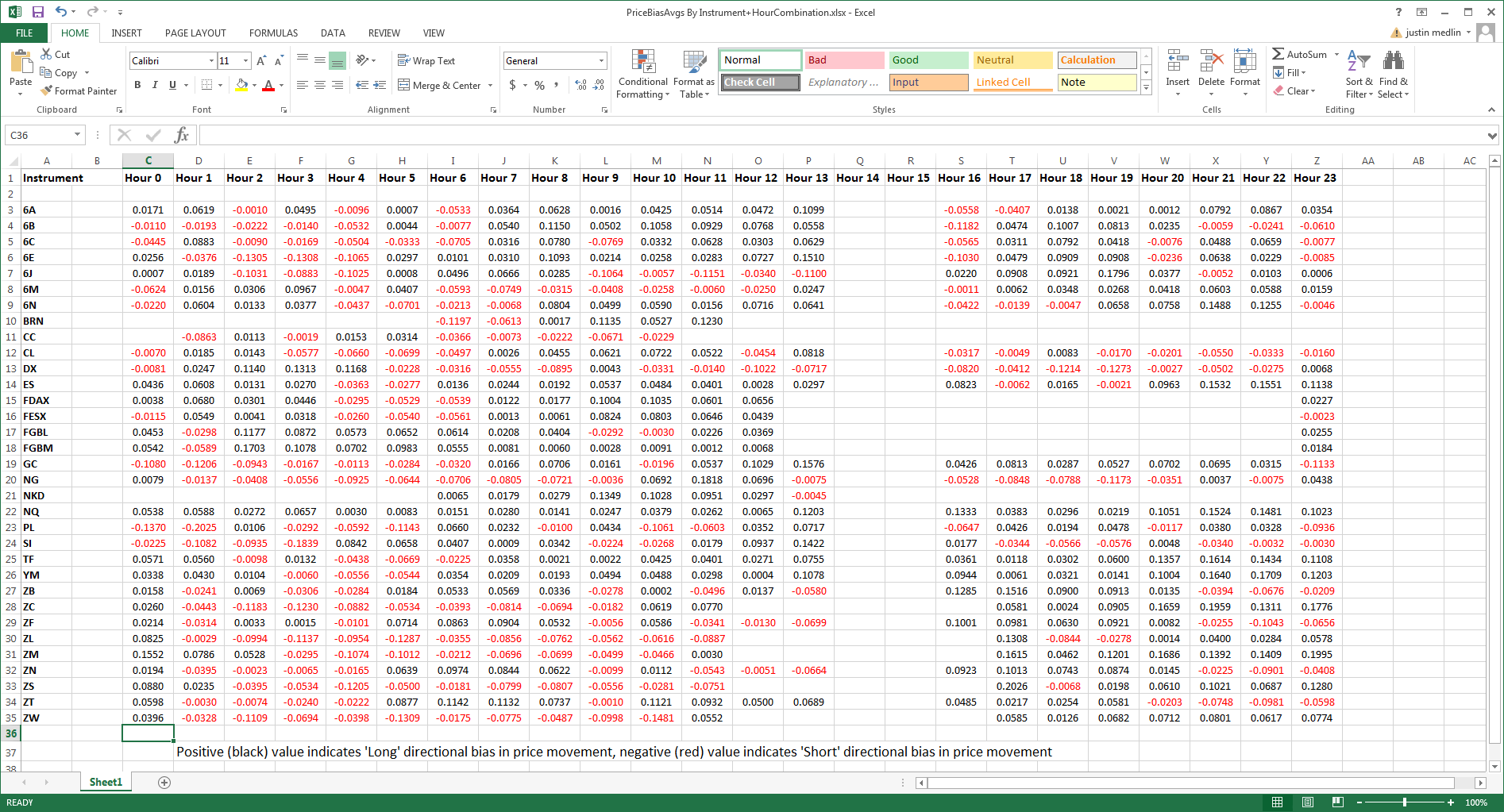The width and height of the screenshot is (1504, 812).
Task: Decrease font size with the small A icon
Action: pos(279,60)
